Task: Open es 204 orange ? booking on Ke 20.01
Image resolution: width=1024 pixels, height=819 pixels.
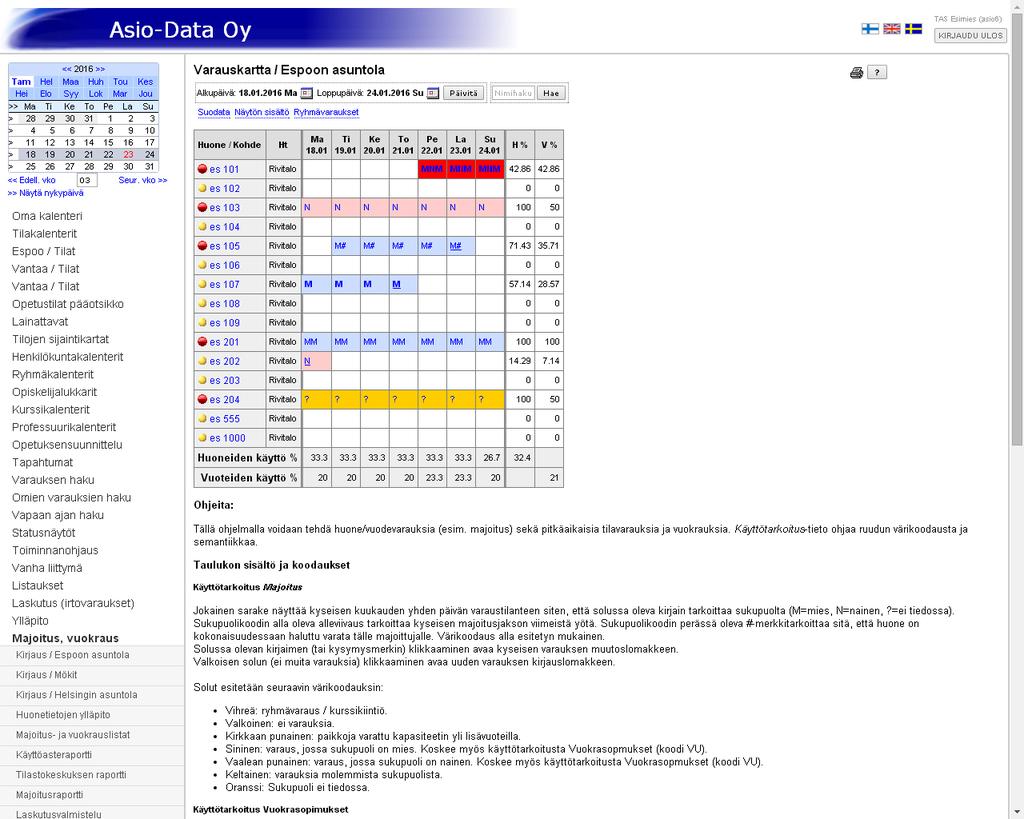Action: [374, 399]
